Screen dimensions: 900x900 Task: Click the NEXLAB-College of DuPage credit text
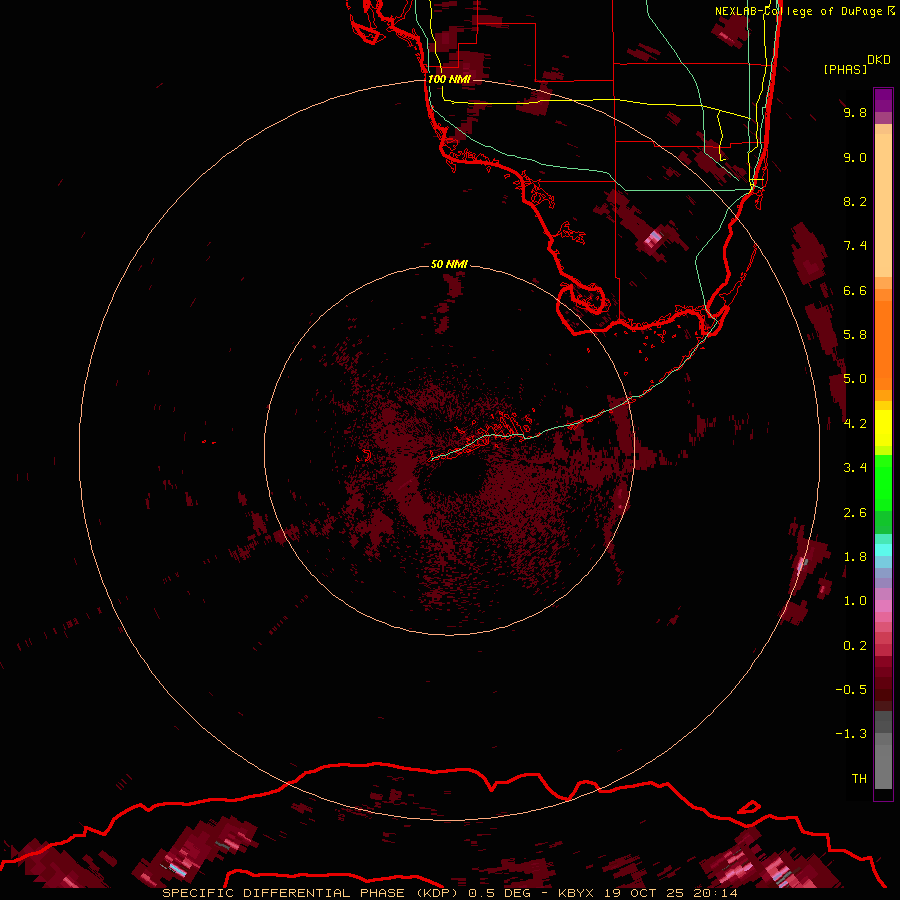(x=798, y=11)
